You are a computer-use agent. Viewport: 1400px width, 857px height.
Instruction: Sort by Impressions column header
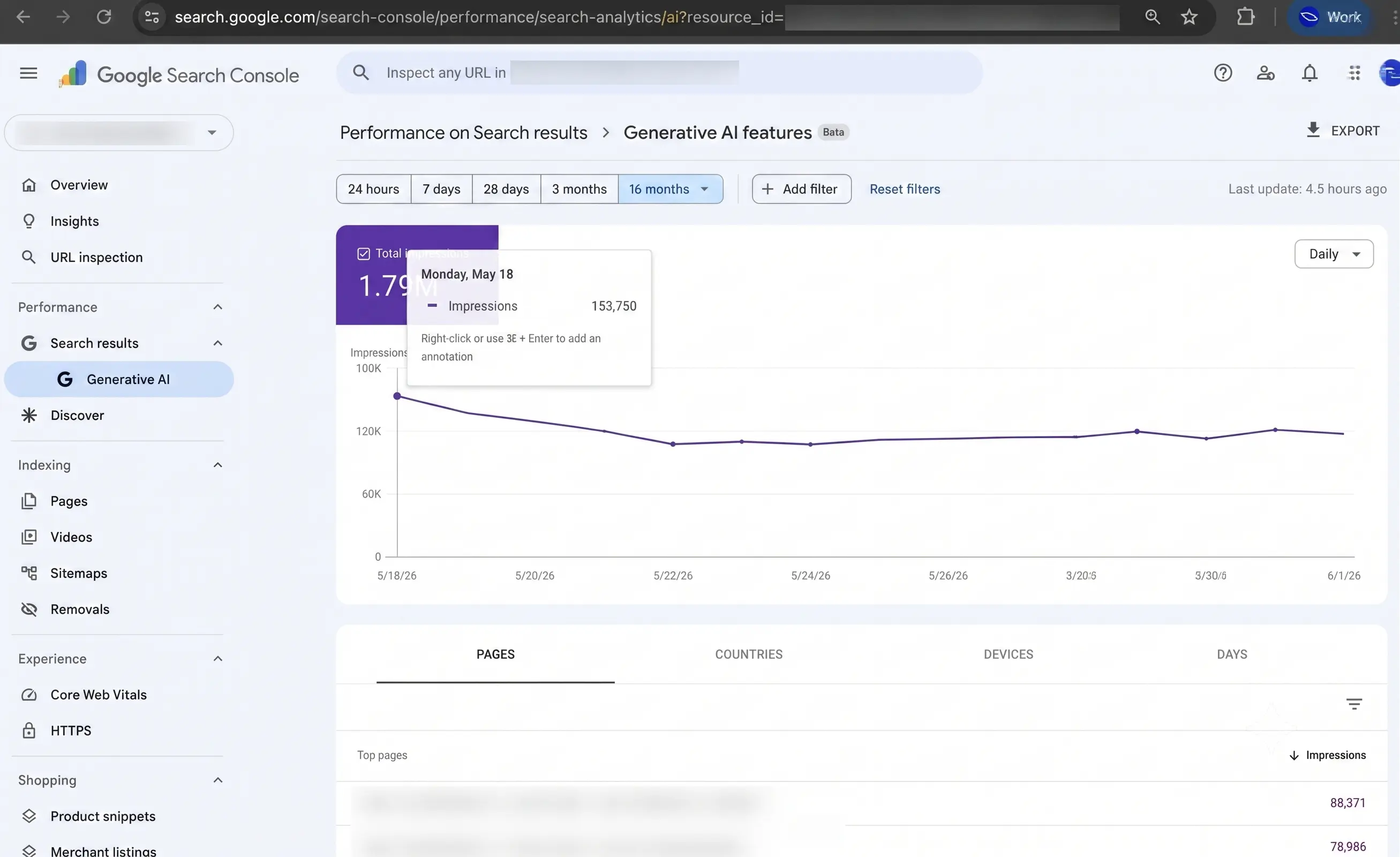point(1327,755)
